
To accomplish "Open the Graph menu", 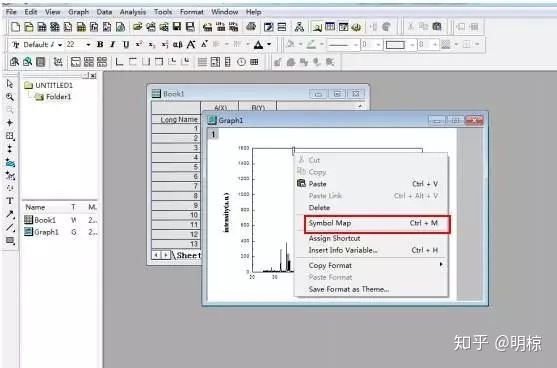I will coord(79,12).
